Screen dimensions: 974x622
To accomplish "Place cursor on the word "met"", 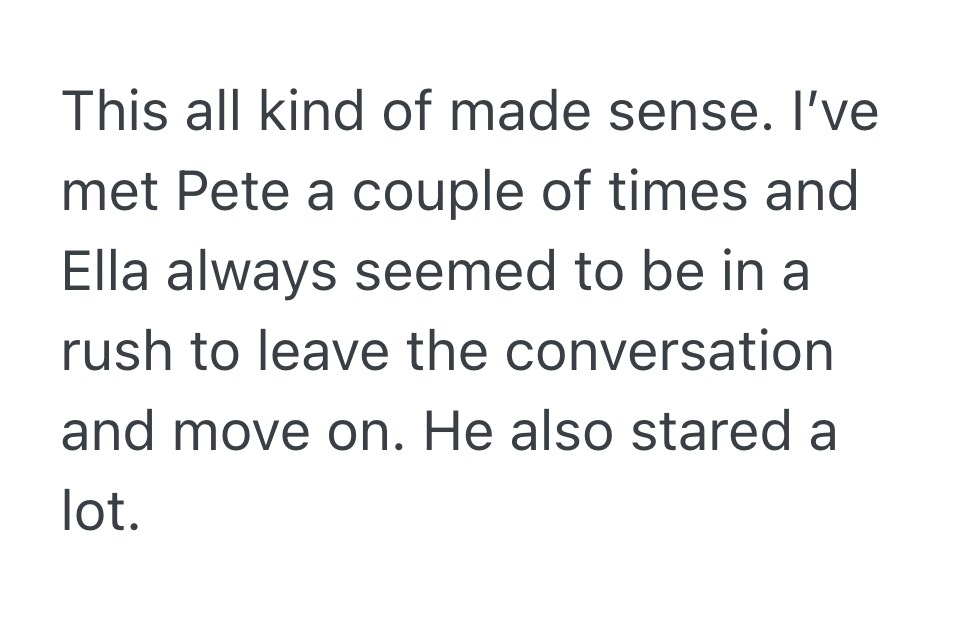I will [x=110, y=191].
